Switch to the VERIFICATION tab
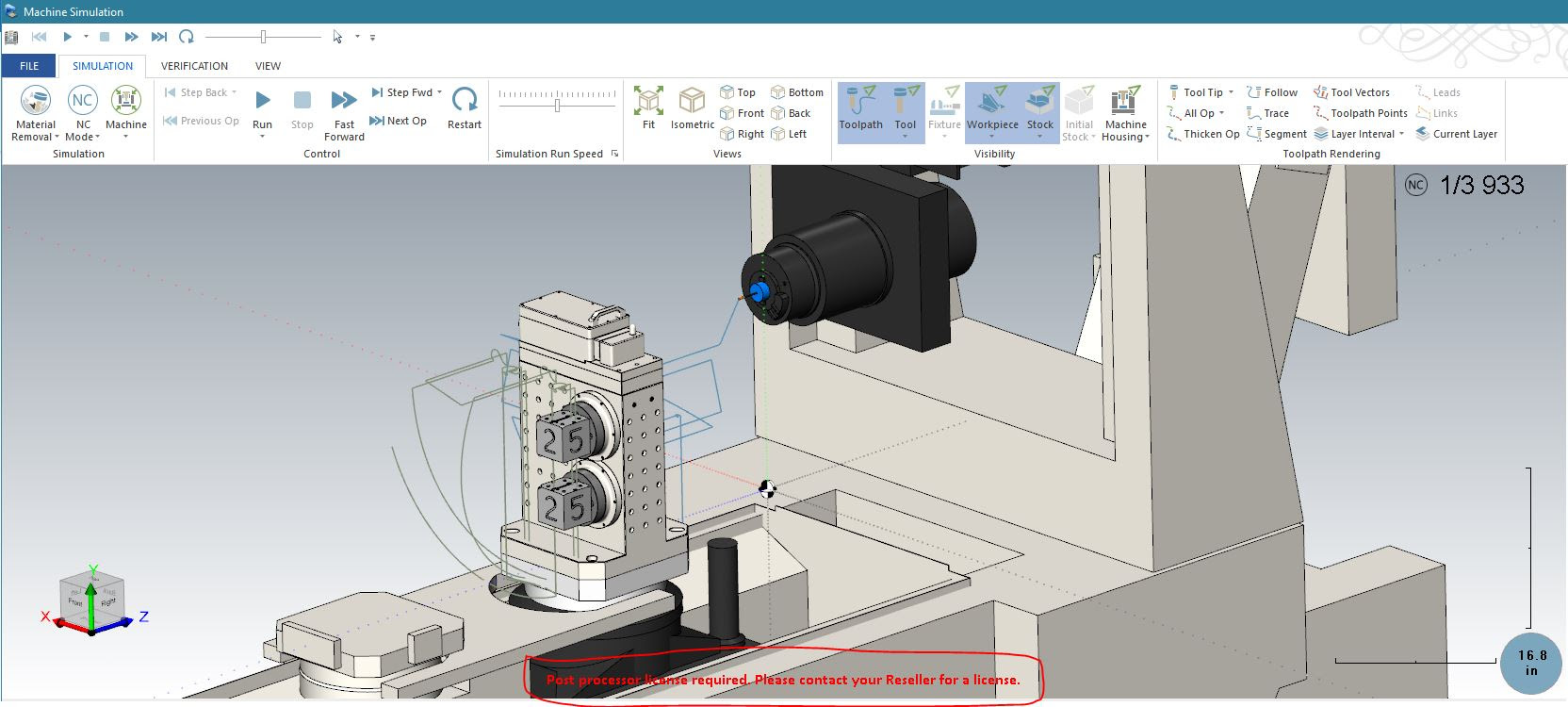 point(194,66)
